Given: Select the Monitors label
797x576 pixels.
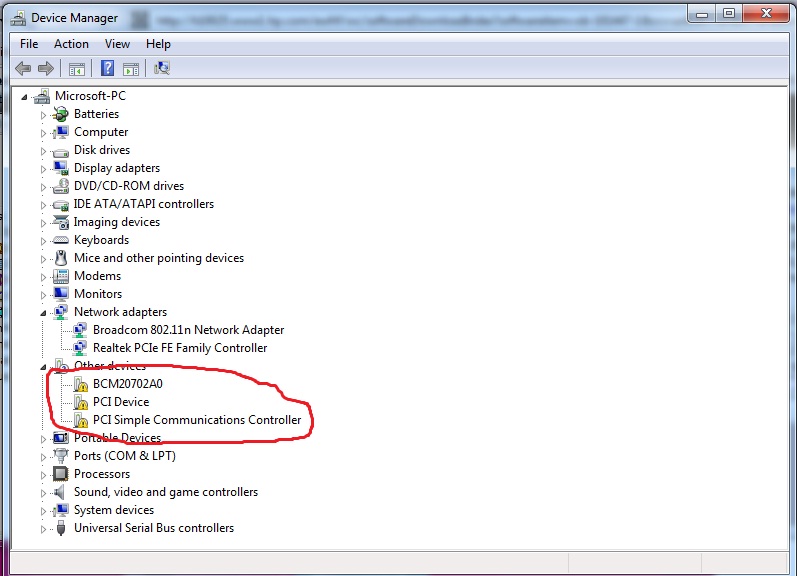Looking at the screenshot, I should [98, 294].
